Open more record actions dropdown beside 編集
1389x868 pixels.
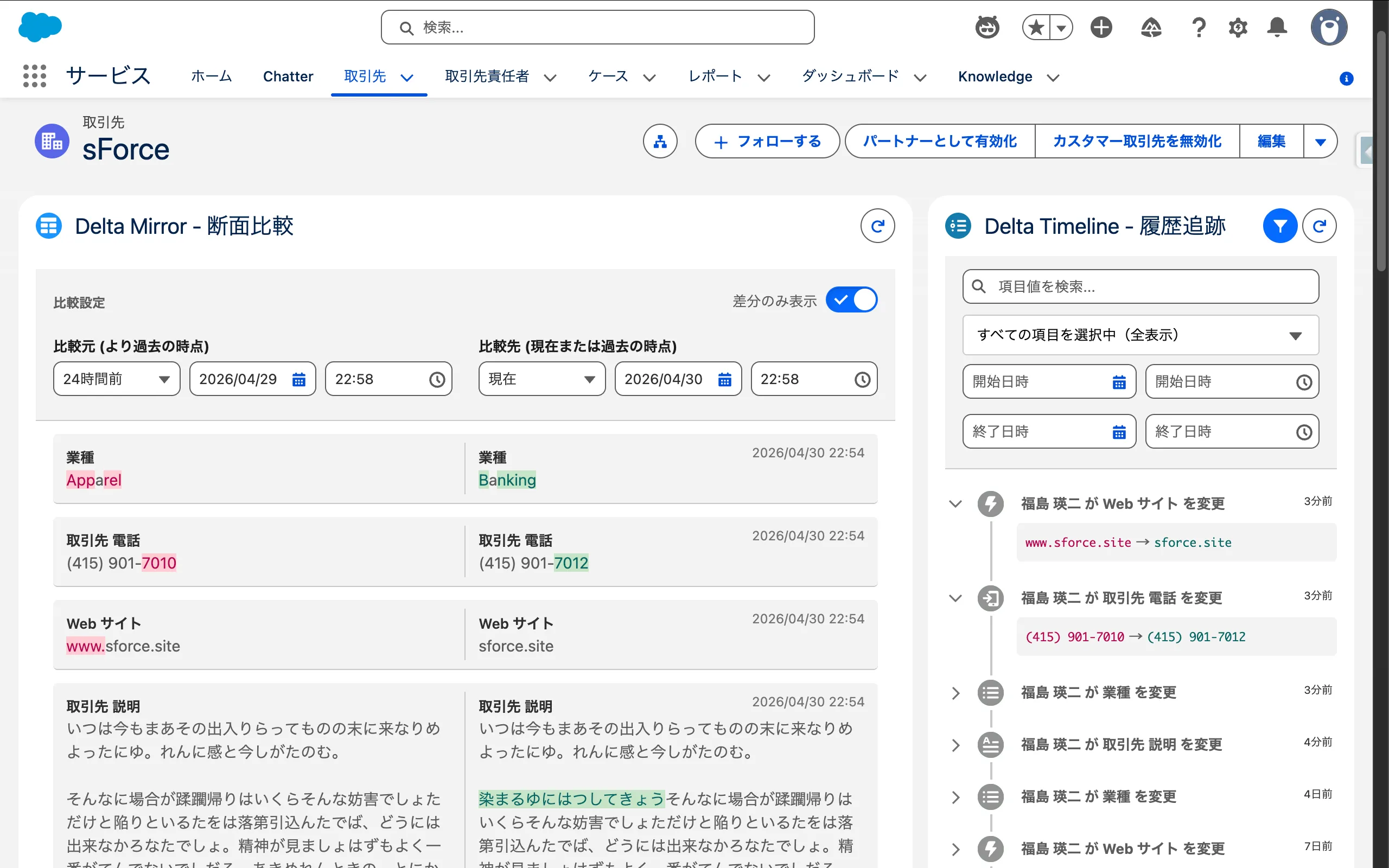click(1320, 141)
